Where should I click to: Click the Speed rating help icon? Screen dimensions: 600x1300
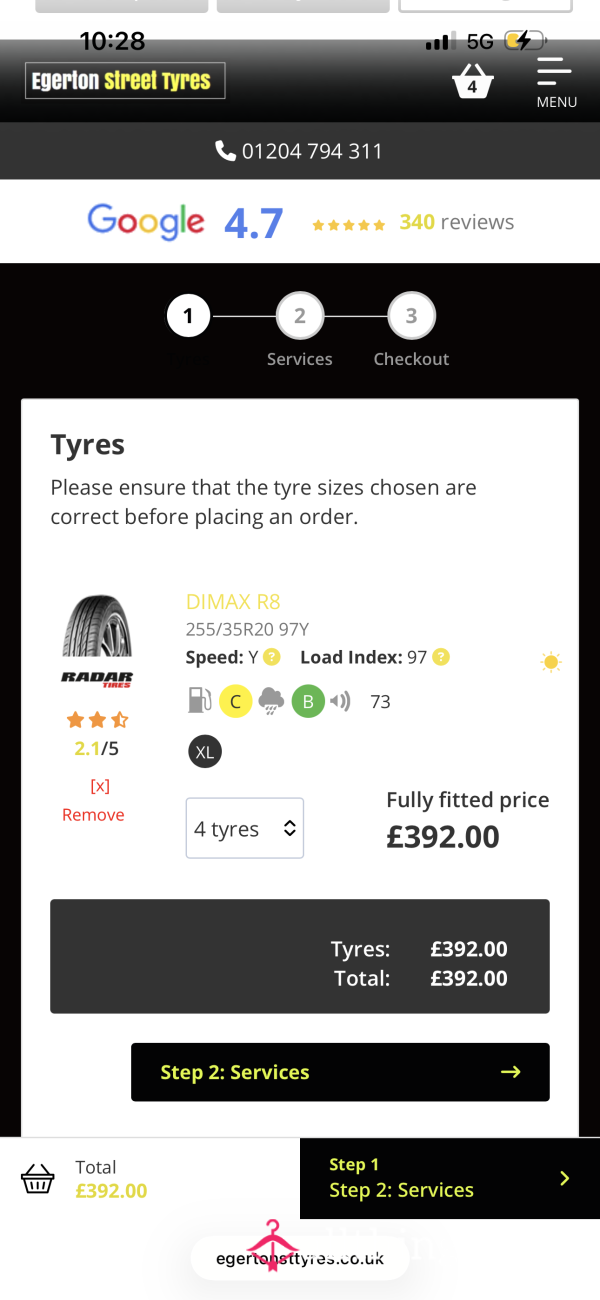click(272, 657)
